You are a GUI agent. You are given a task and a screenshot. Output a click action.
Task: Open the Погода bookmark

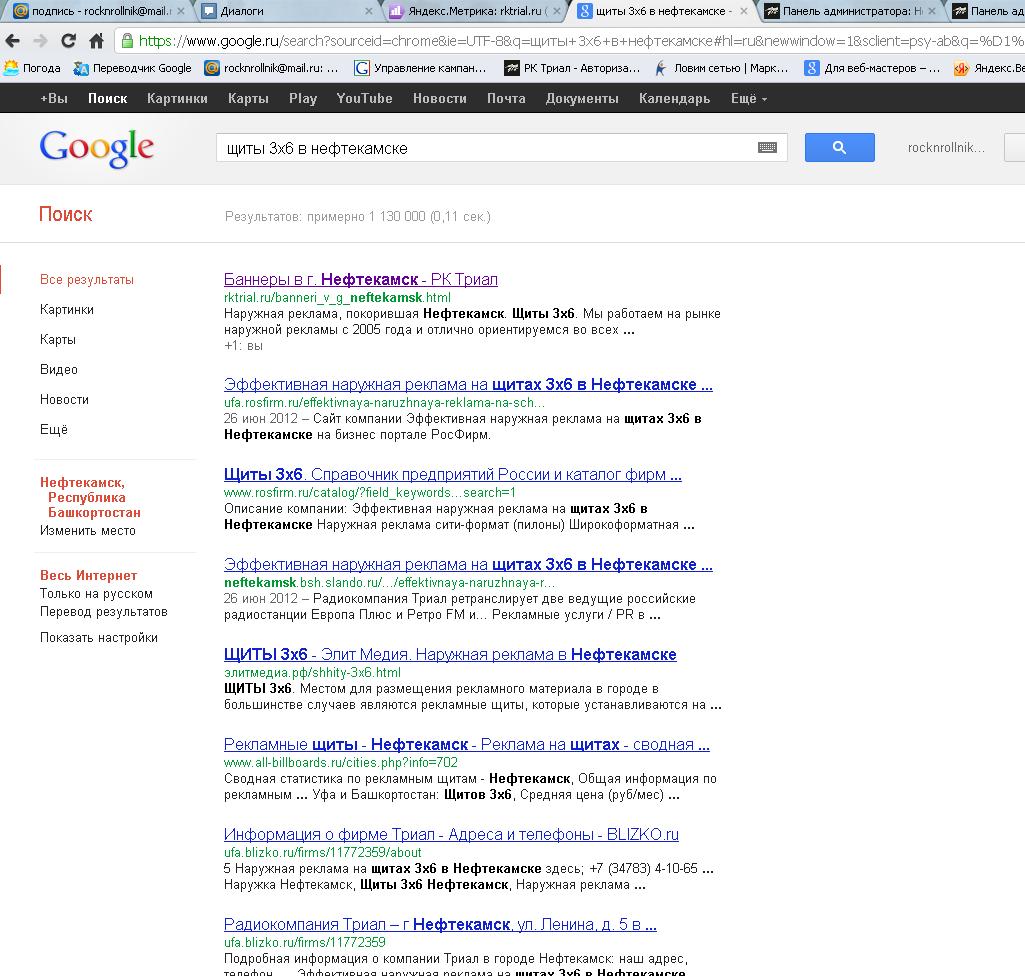[x=33, y=68]
